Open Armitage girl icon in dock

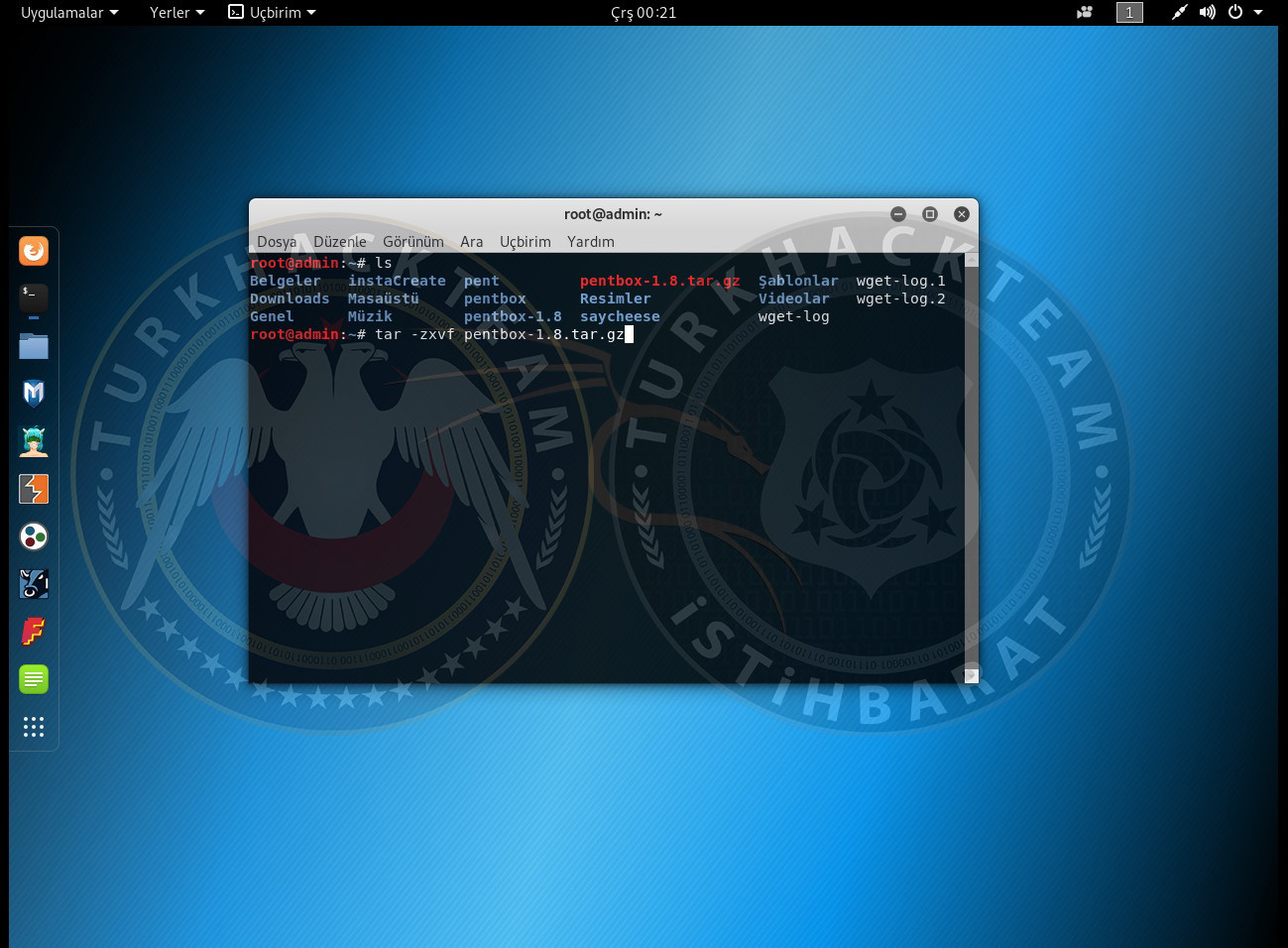[x=34, y=441]
